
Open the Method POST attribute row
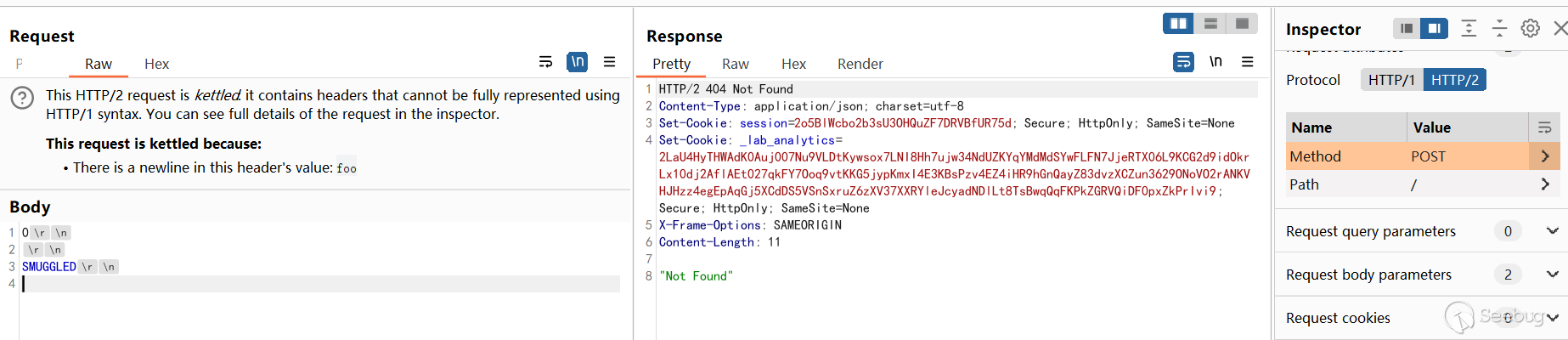(1544, 156)
